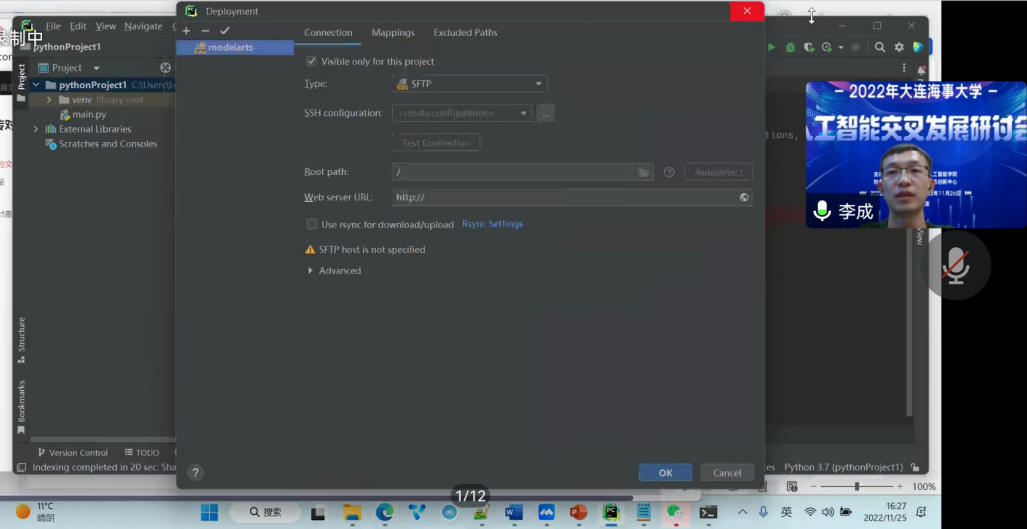This screenshot has width=1027, height=529.
Task: Click the dialog help button at bottom left
Action: pos(195,473)
